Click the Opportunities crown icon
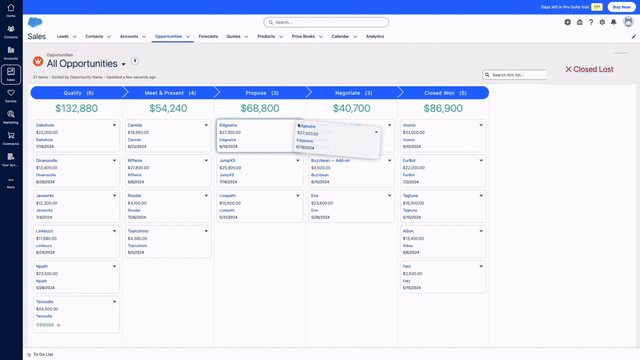Viewport: 640px width, 360px height. point(38,62)
